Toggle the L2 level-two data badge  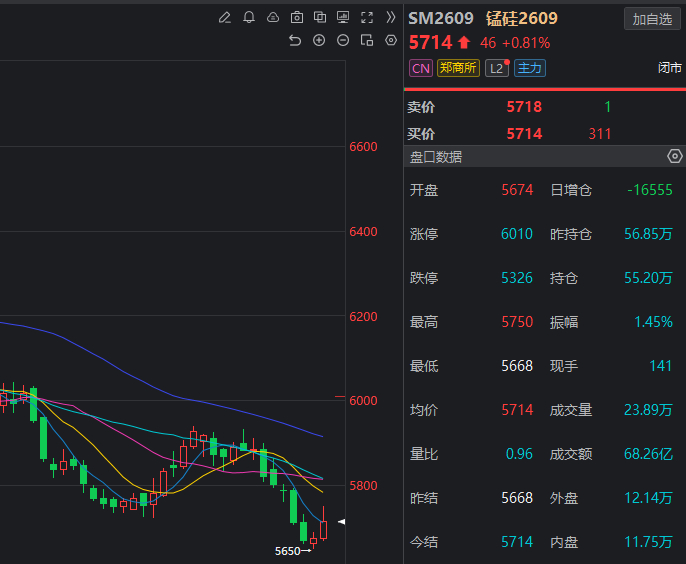[497, 68]
